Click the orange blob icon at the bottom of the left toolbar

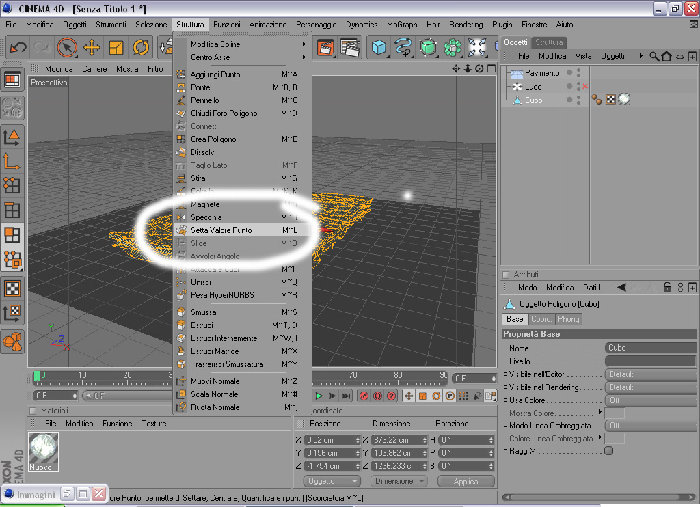(x=12, y=342)
